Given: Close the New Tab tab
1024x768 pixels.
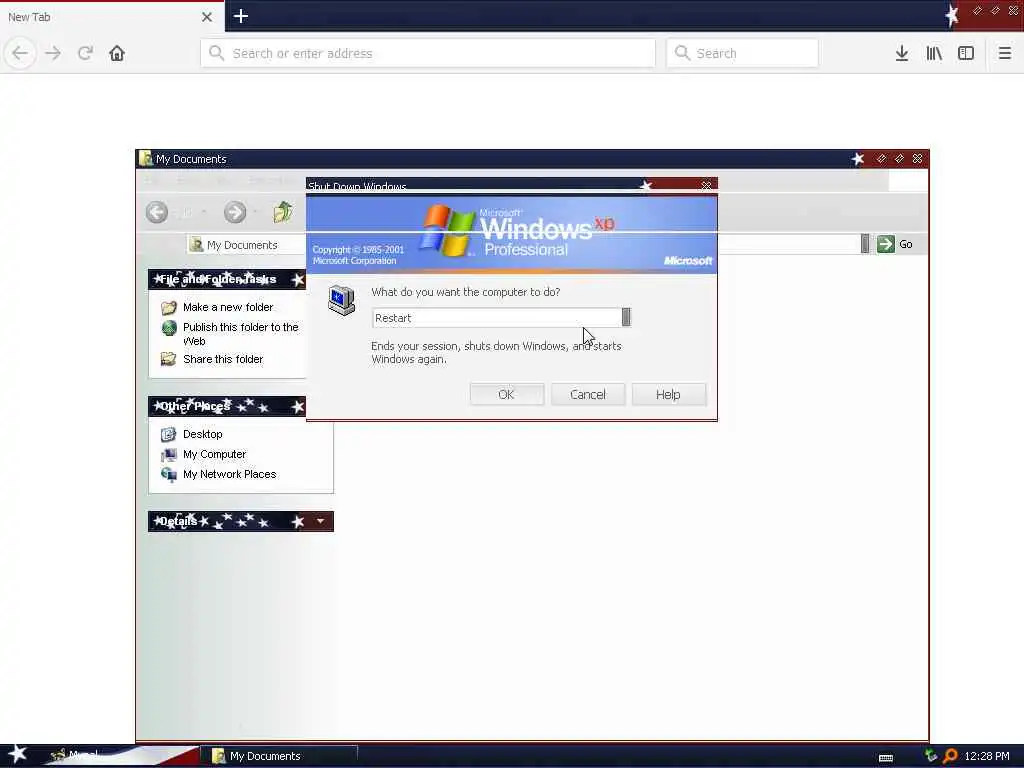Looking at the screenshot, I should pyautogui.click(x=207, y=17).
